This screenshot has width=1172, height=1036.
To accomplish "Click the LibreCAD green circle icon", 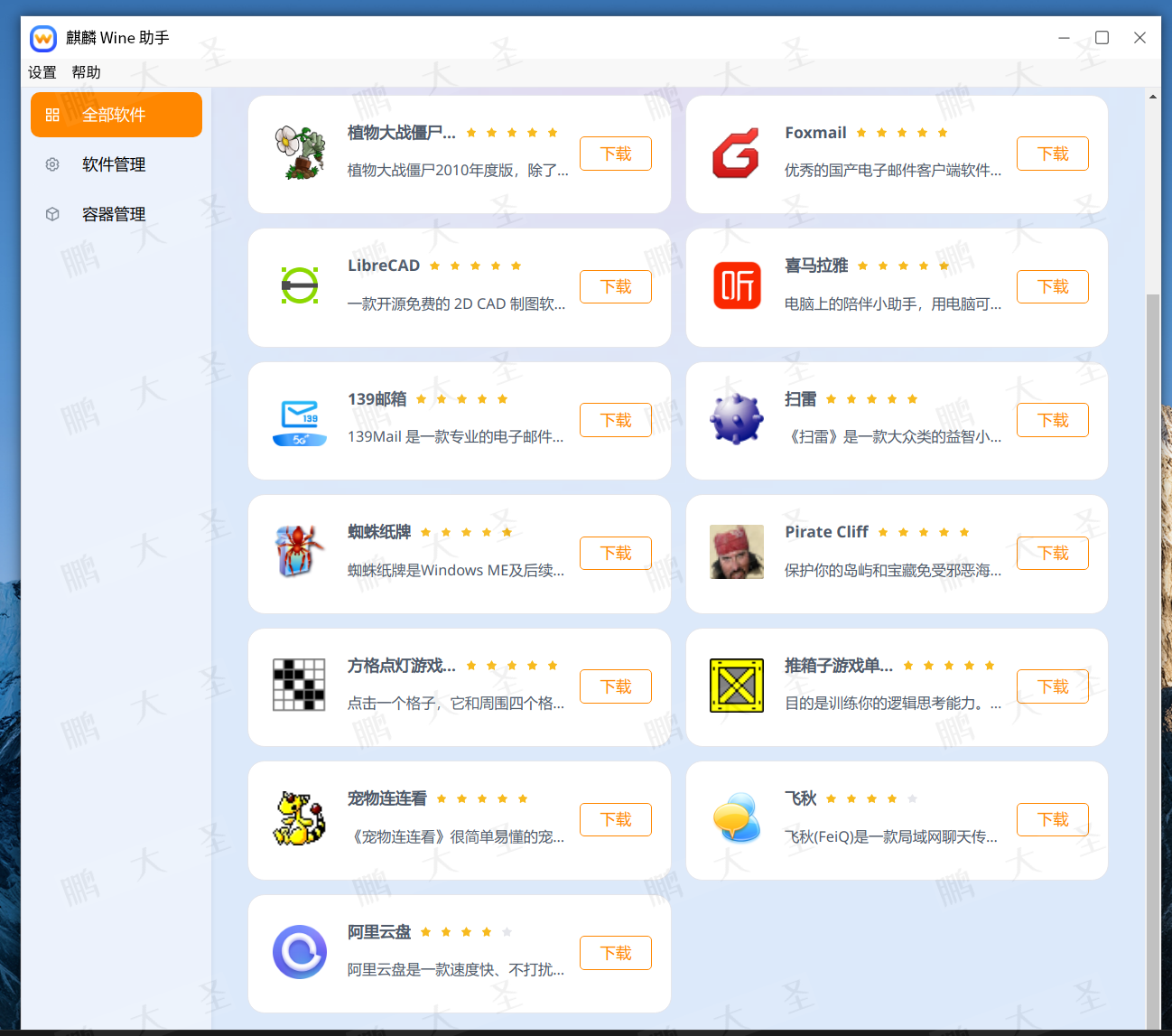I will 300,285.
